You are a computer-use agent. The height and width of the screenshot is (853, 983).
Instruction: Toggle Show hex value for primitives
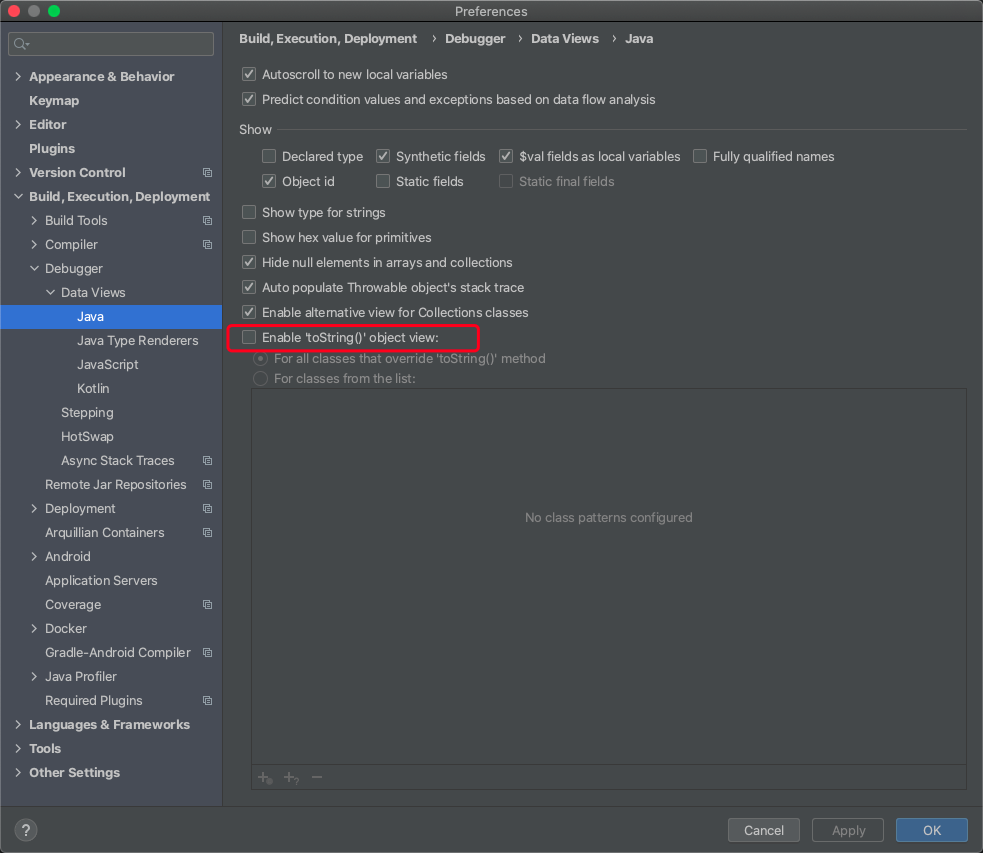pyautogui.click(x=249, y=238)
